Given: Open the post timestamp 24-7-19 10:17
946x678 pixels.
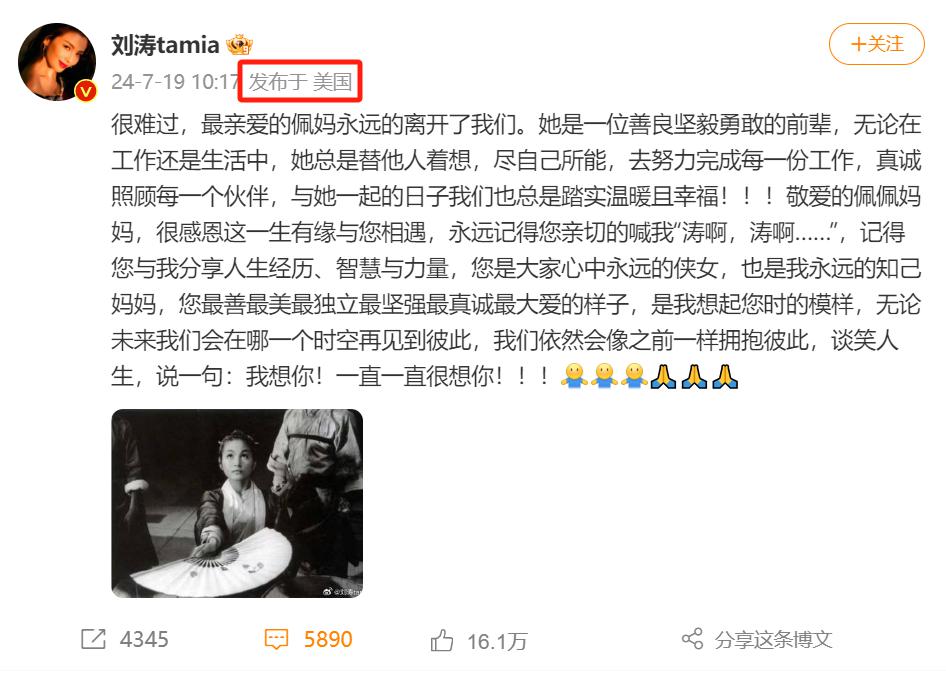Looking at the screenshot, I should pos(175,81).
